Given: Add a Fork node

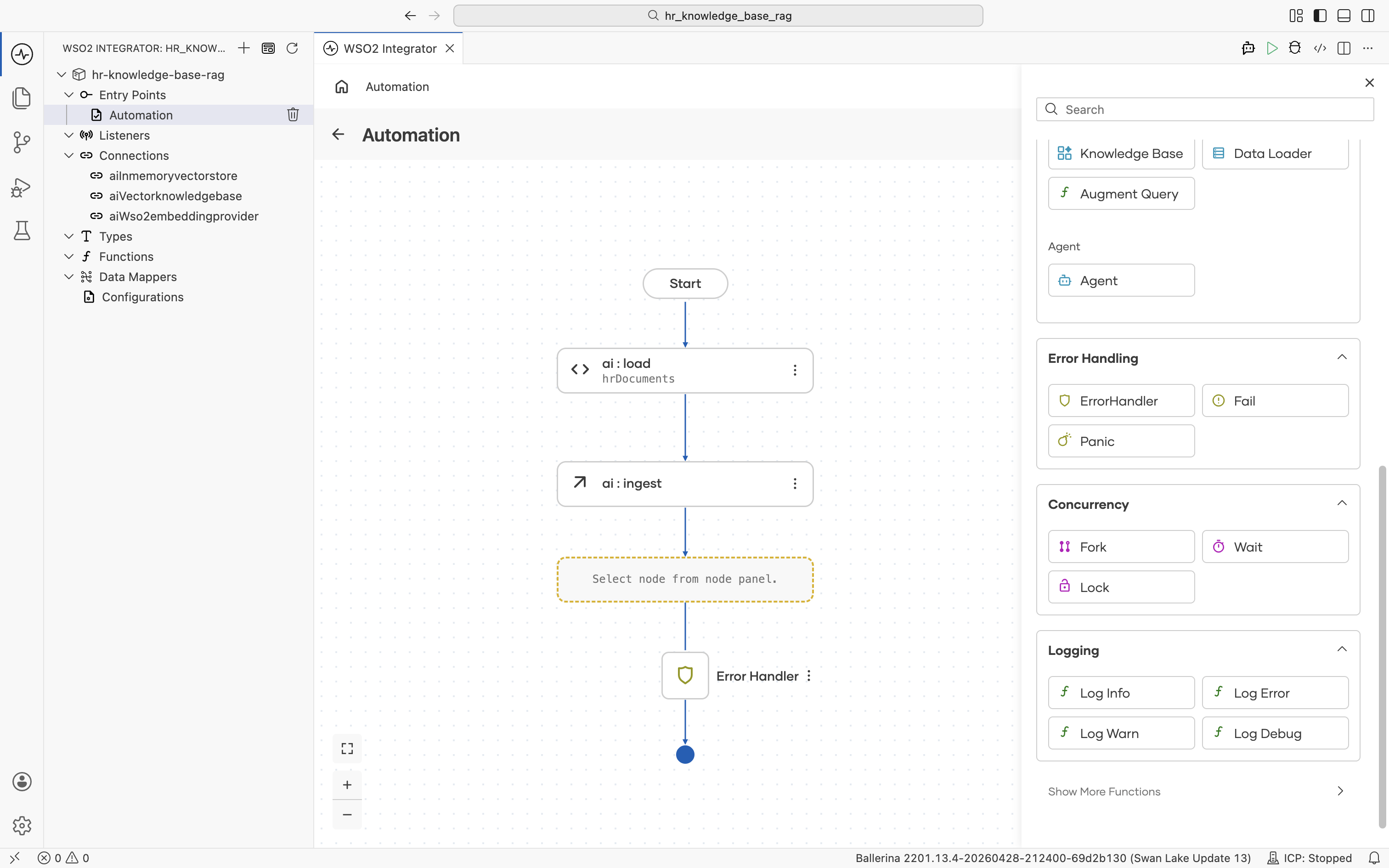Looking at the screenshot, I should [1121, 547].
